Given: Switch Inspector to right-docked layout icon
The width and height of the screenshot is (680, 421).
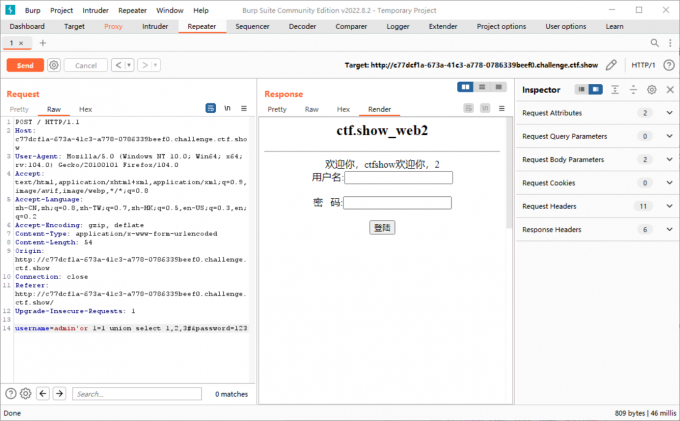Looking at the screenshot, I should 595,89.
